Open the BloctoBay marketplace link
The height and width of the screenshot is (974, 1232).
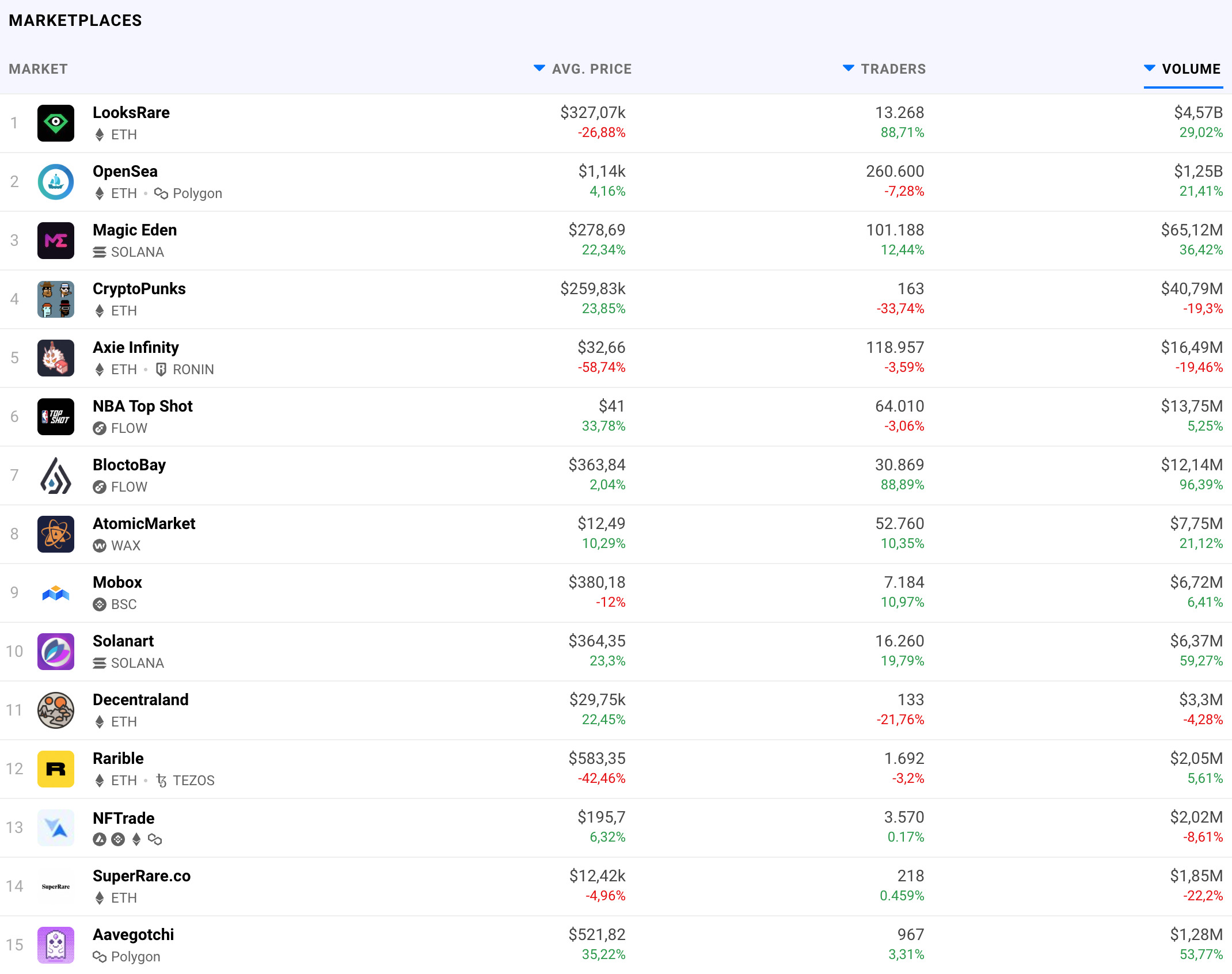pos(130,465)
